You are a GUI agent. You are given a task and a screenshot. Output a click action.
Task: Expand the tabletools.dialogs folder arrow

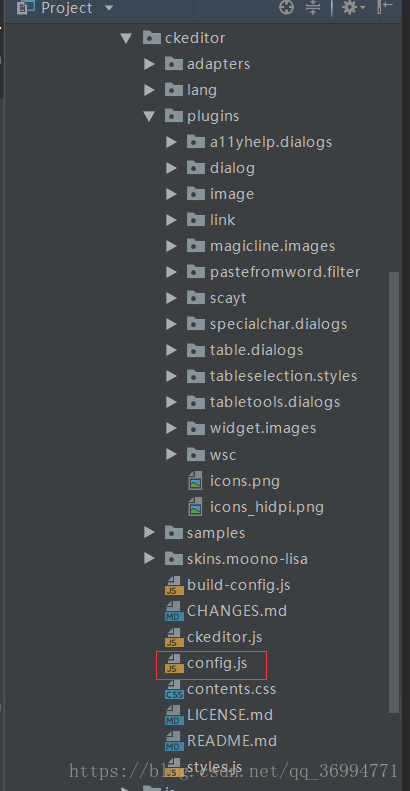pos(171,402)
